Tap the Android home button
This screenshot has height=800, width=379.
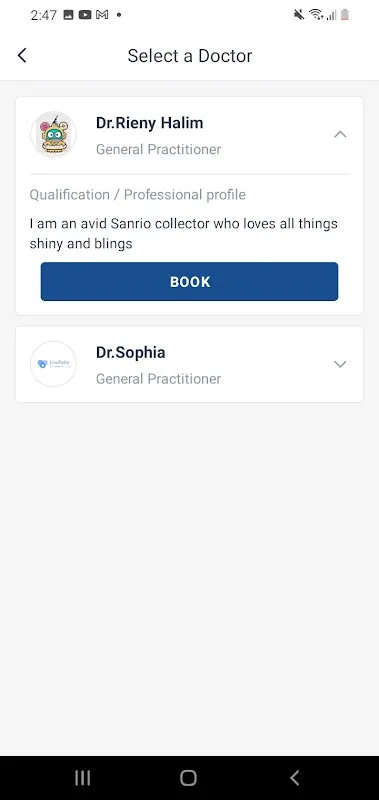(189, 778)
